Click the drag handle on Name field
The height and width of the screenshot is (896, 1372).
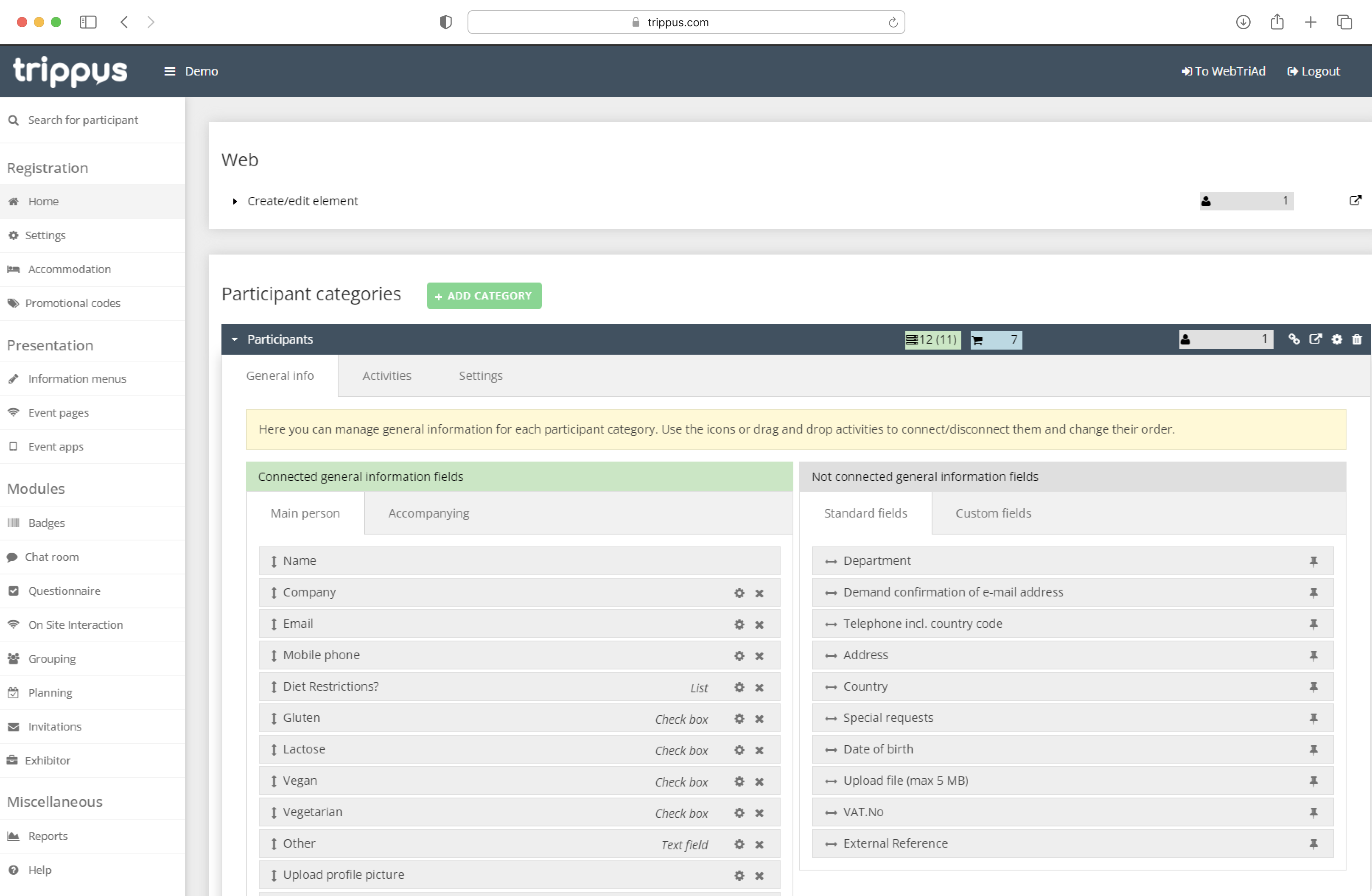pyautogui.click(x=274, y=561)
